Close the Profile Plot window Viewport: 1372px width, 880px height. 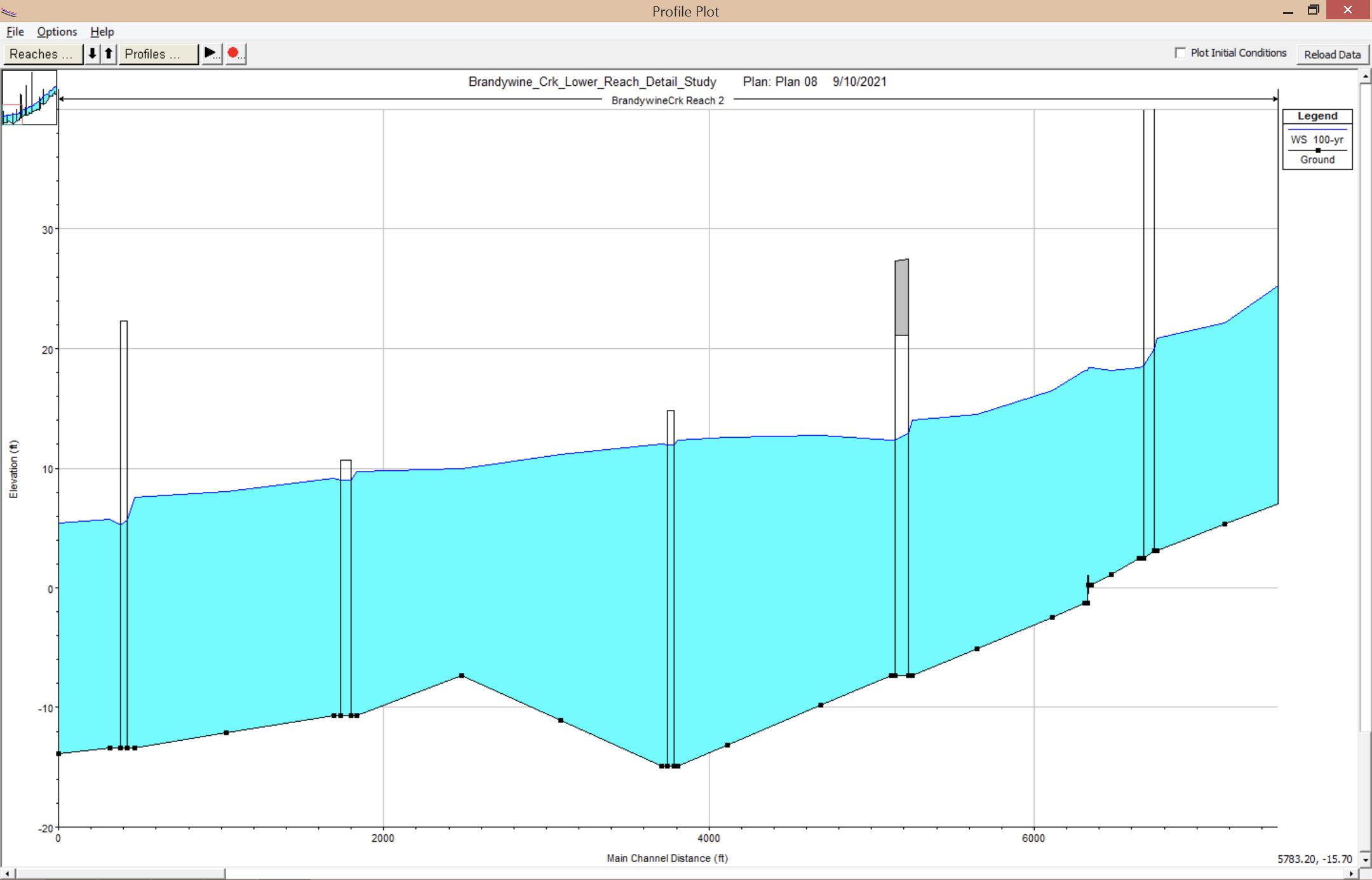1347,11
